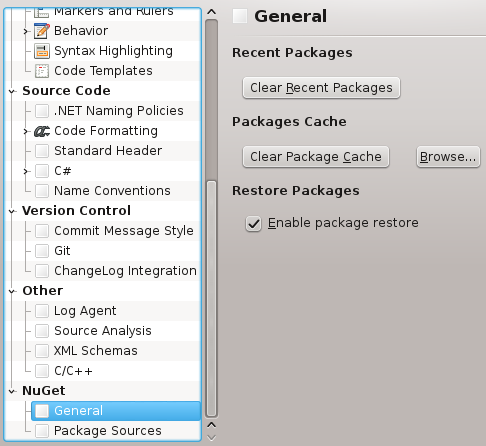The height and width of the screenshot is (446, 486).
Task: Expand the C# tree node
Action: (x=25, y=171)
